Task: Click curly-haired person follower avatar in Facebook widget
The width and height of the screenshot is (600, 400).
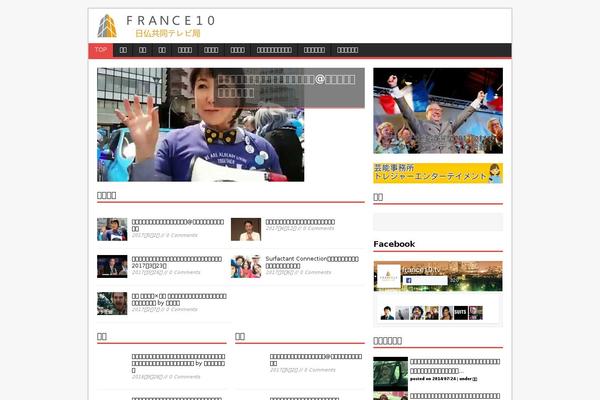Action: pyautogui.click(x=417, y=313)
